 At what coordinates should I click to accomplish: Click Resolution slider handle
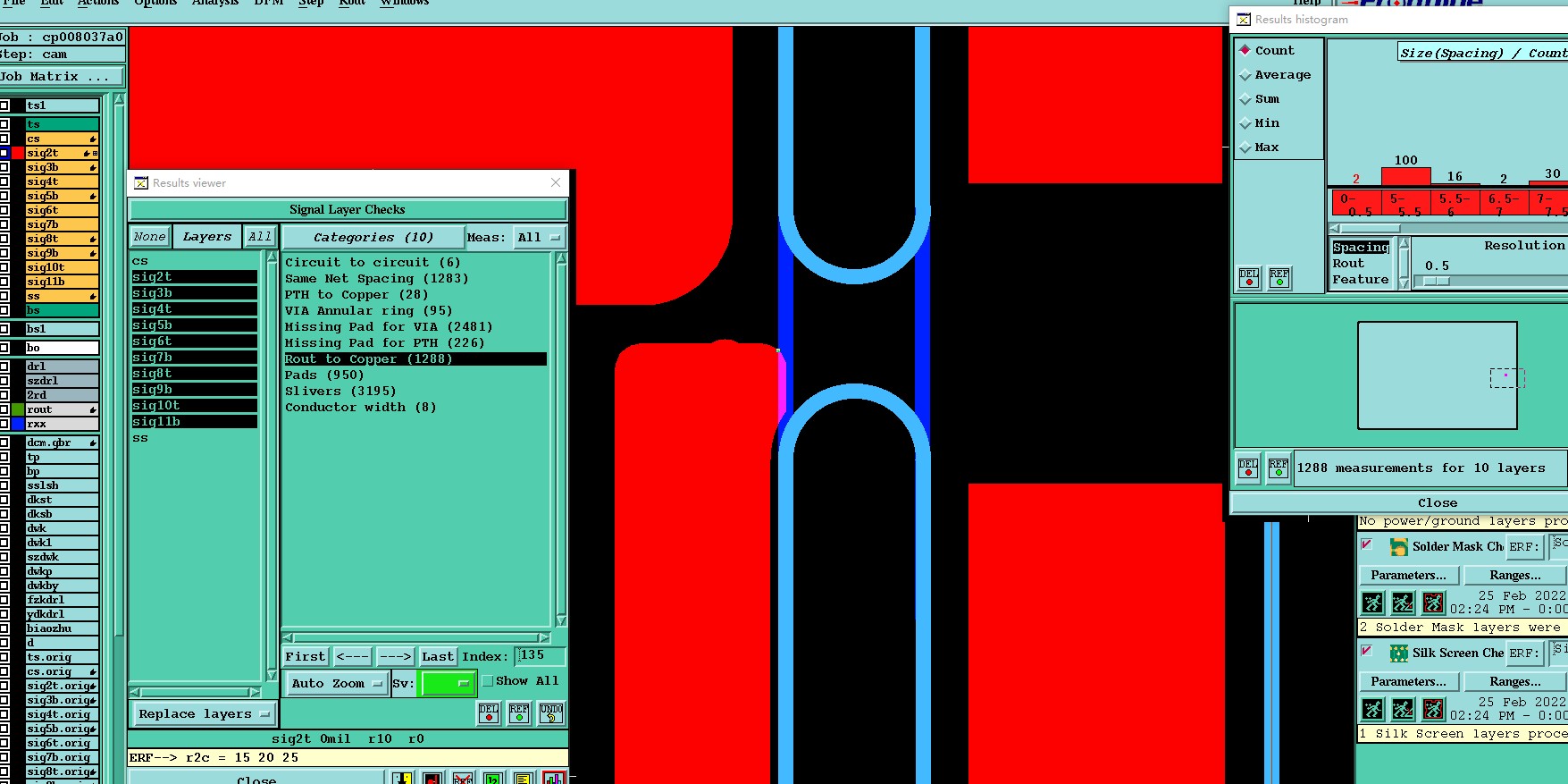[x=1436, y=281]
